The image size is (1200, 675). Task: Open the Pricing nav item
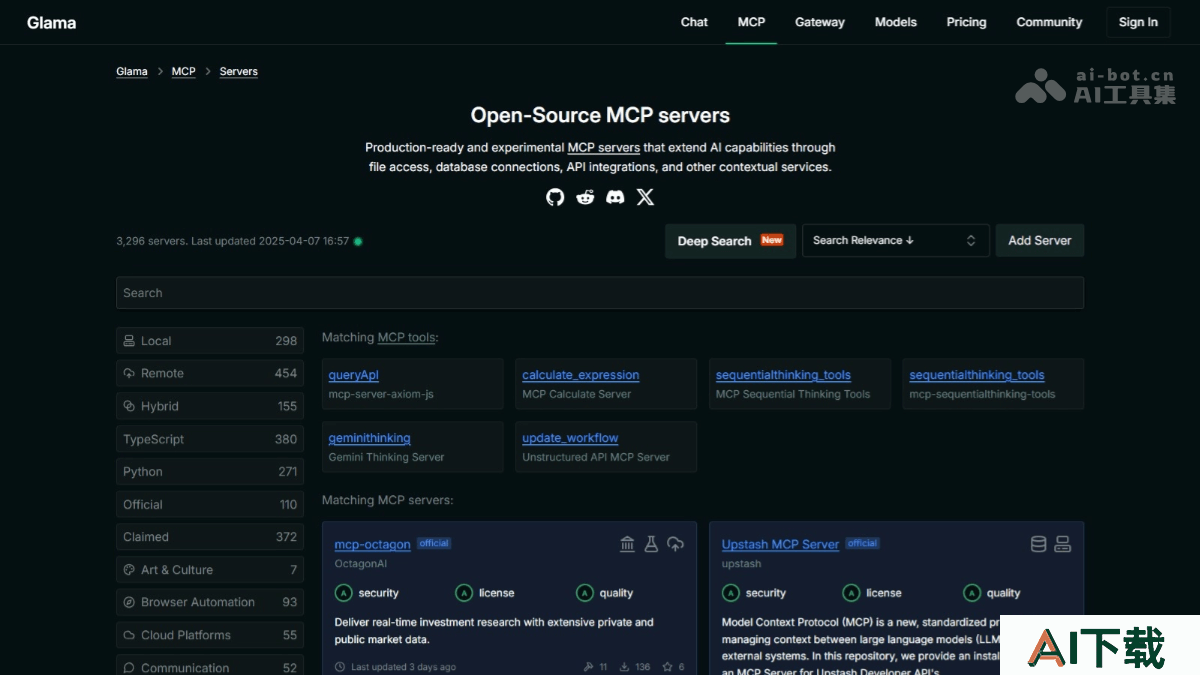tap(966, 22)
